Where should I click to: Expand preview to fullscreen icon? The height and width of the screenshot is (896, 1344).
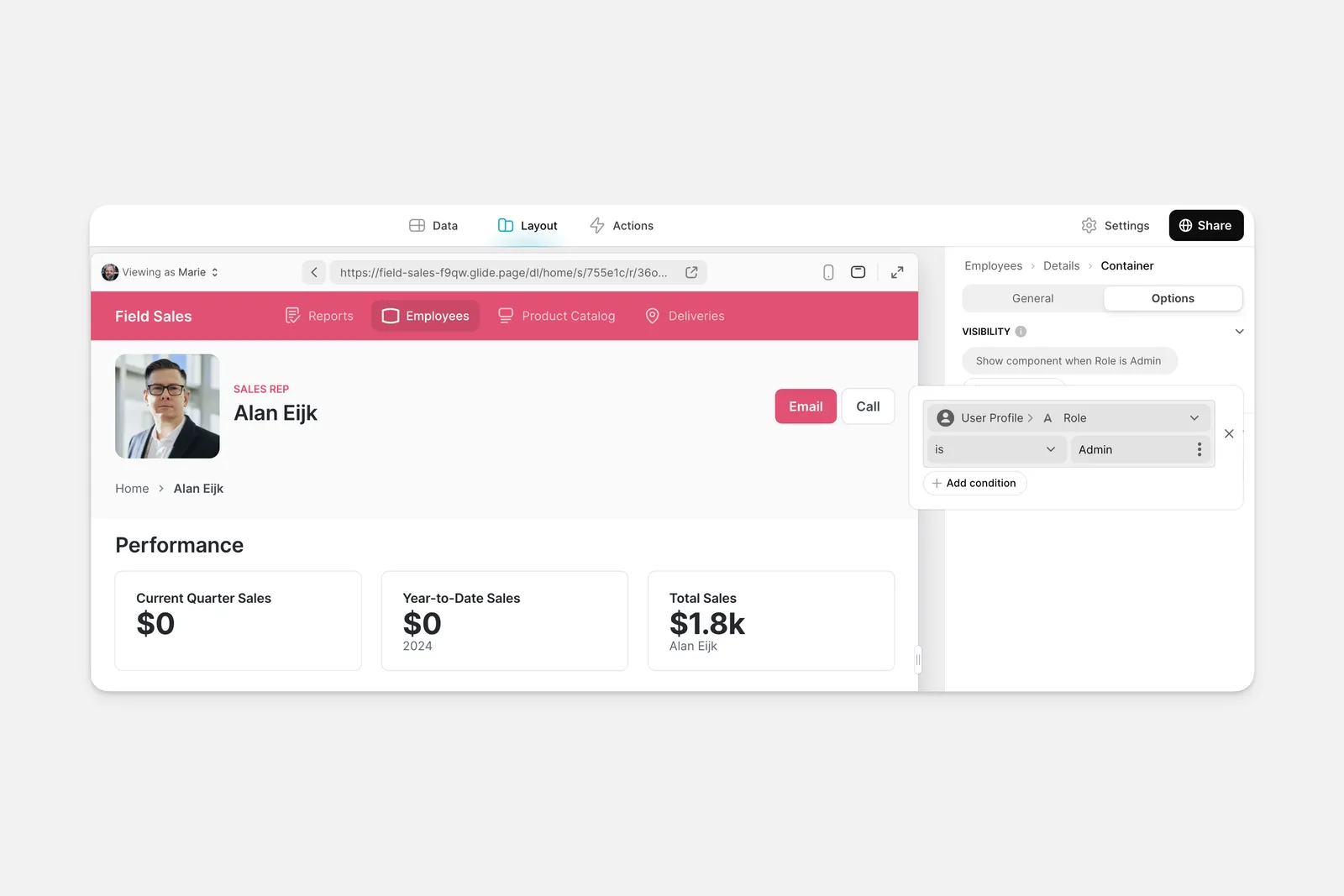tap(897, 272)
